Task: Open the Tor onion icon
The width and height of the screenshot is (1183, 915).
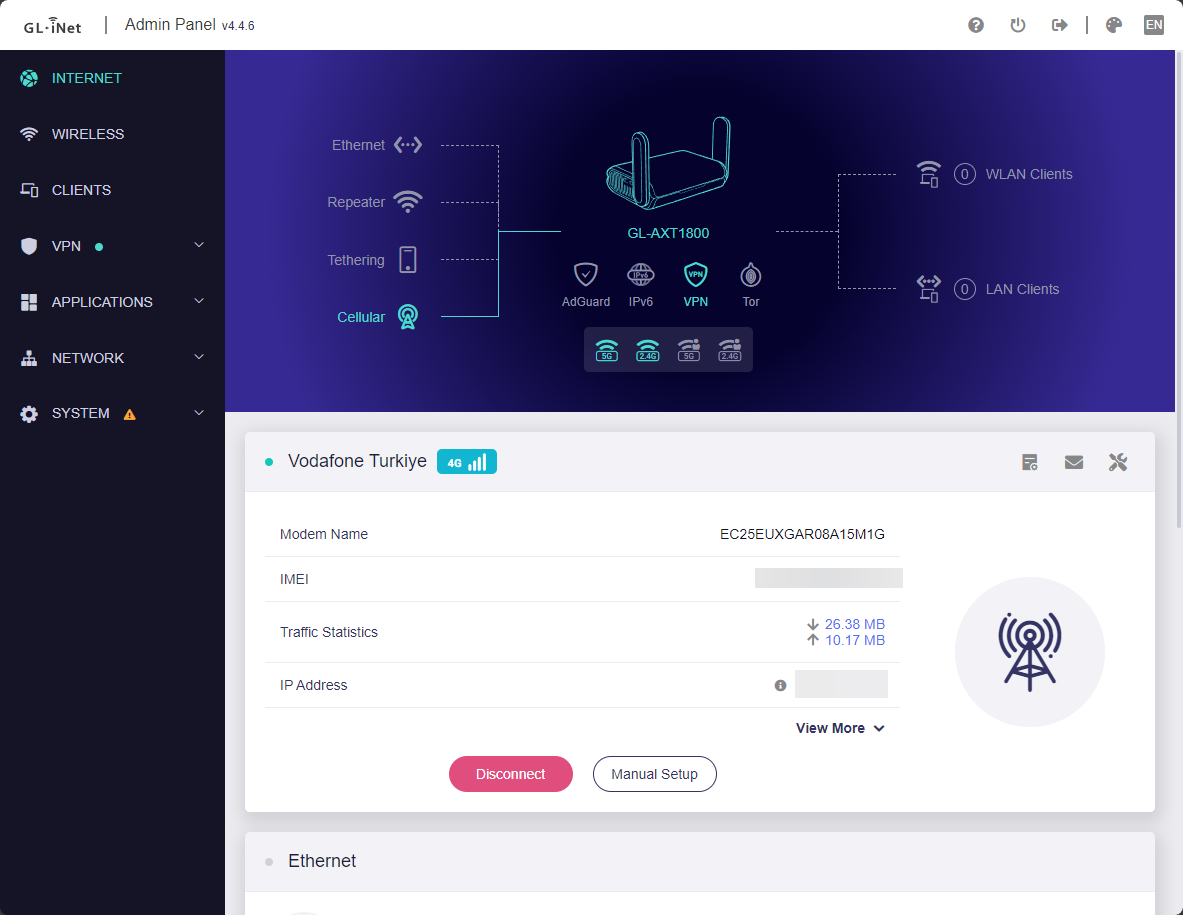Action: click(x=751, y=275)
